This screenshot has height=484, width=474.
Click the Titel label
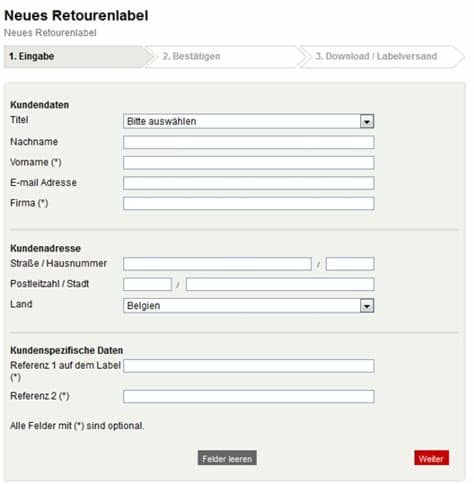click(x=19, y=120)
